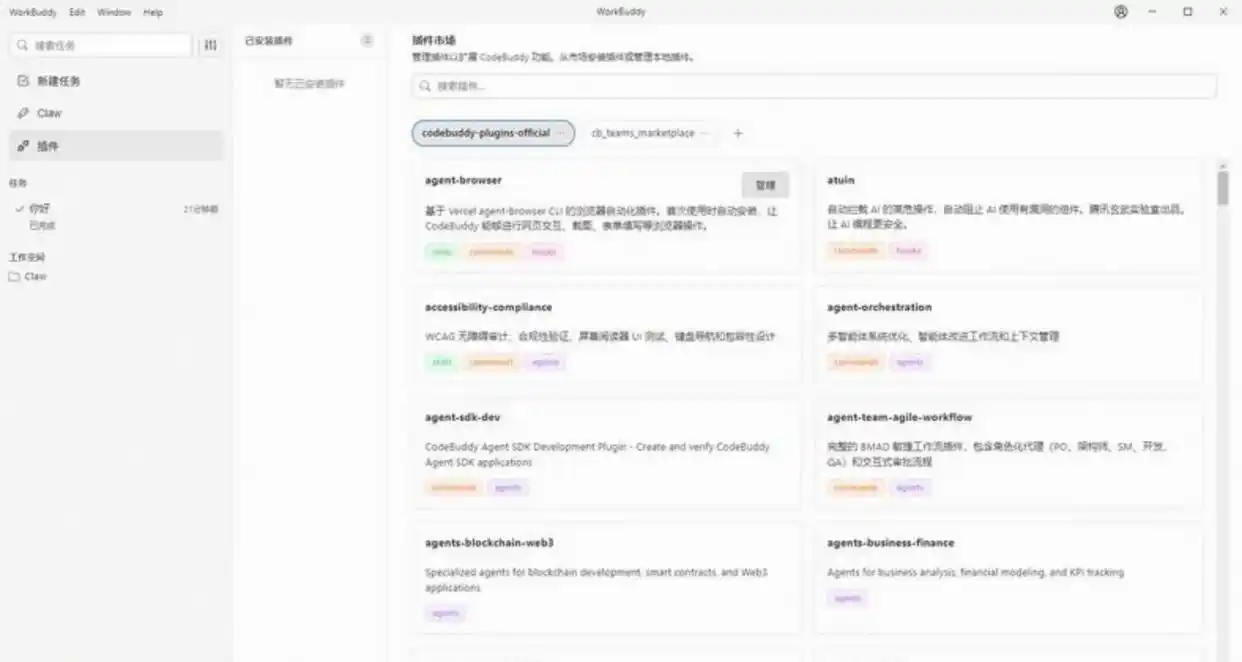Click the + button to add a plugin source
The height and width of the screenshot is (662, 1242).
[737, 132]
